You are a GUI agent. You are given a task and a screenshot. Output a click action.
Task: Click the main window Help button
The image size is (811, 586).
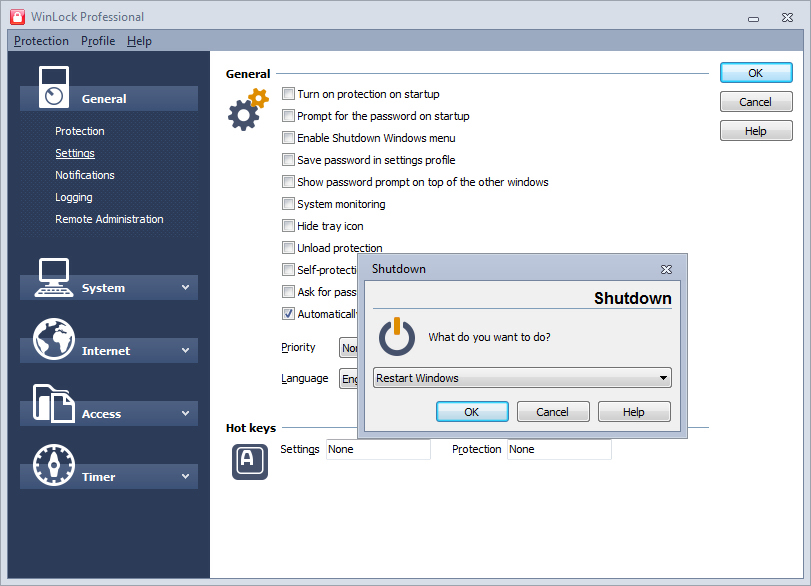756,131
